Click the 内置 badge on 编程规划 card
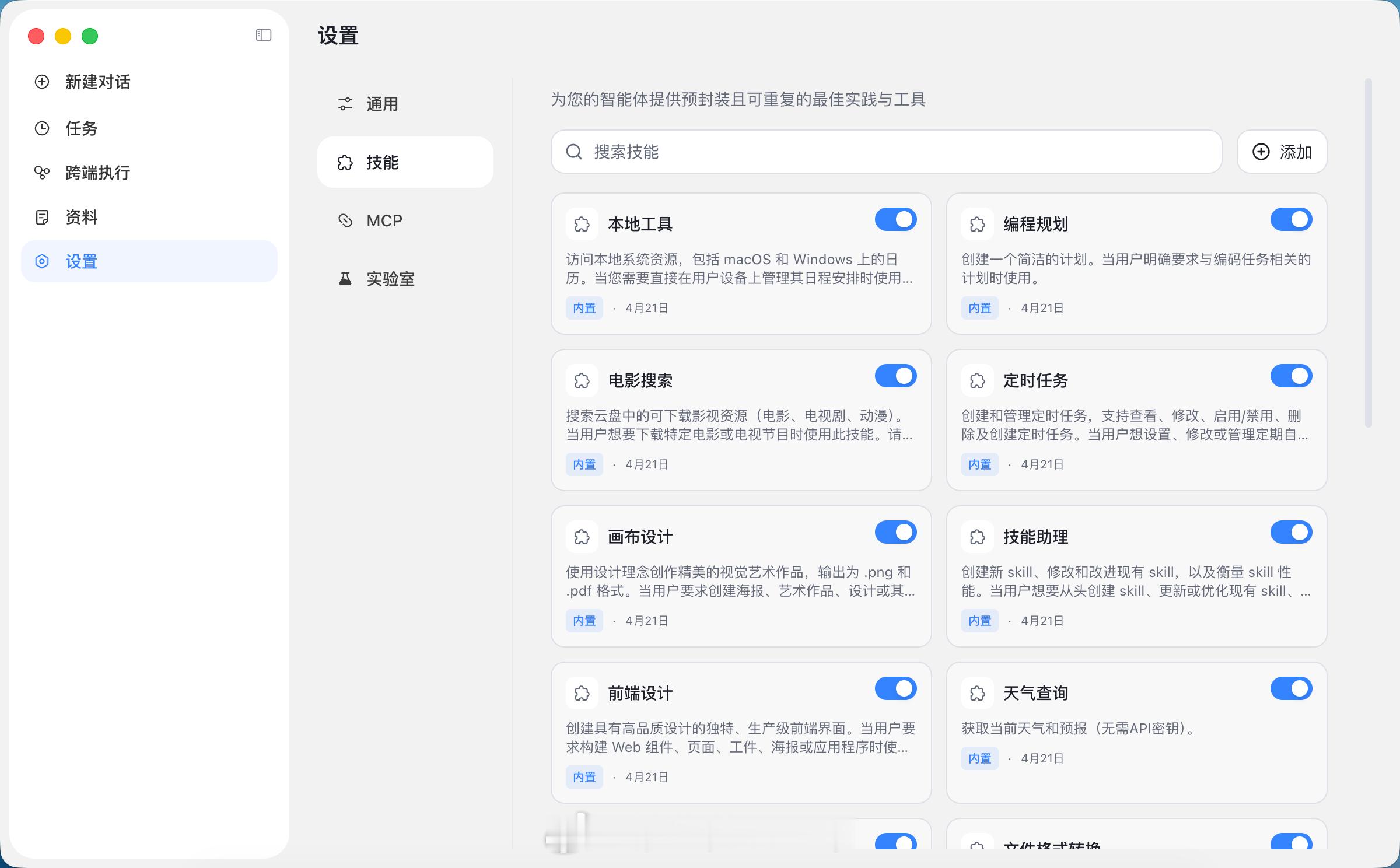The width and height of the screenshot is (1400, 868). 979,308
